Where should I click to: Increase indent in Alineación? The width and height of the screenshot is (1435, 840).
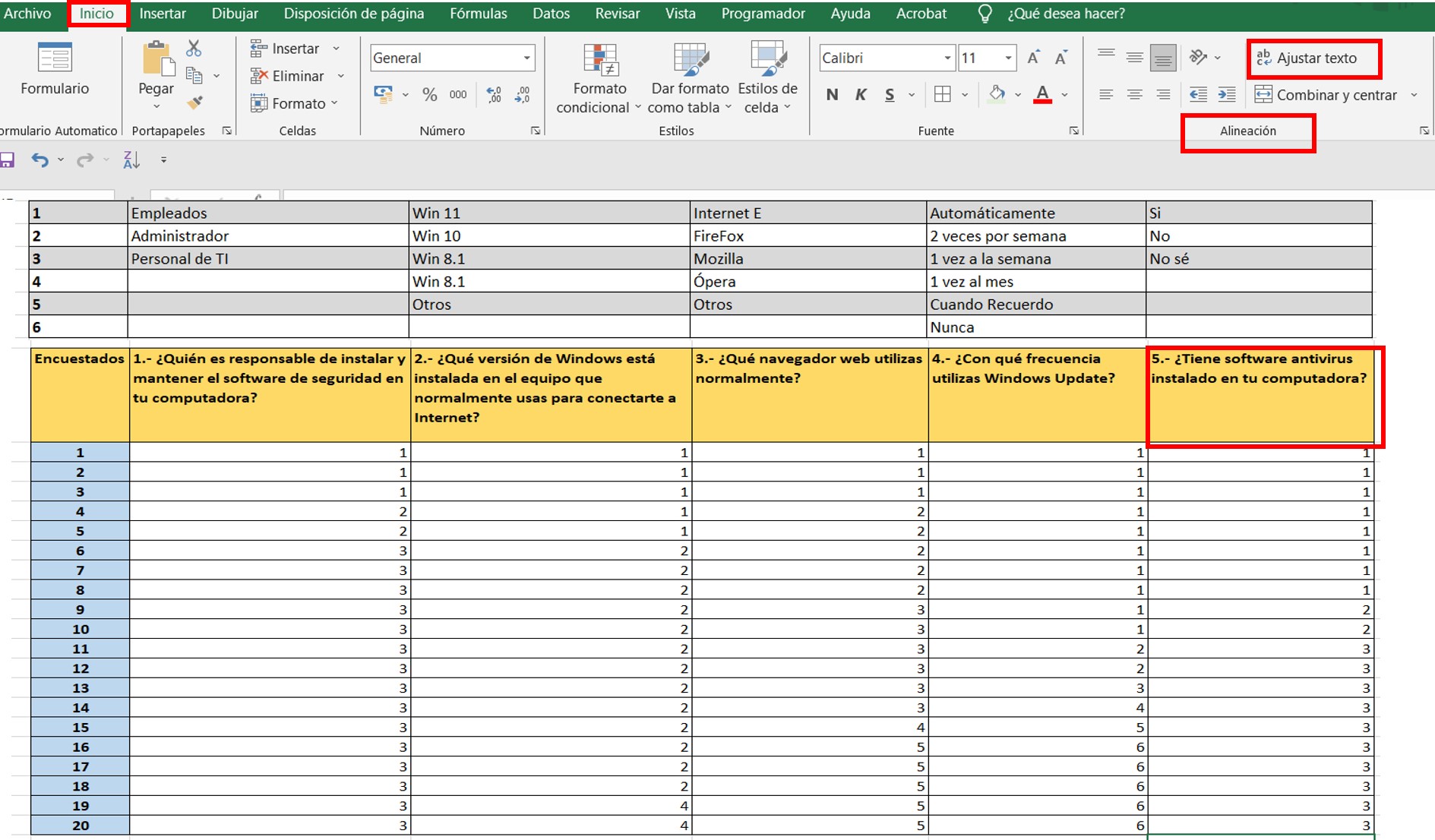click(1226, 94)
